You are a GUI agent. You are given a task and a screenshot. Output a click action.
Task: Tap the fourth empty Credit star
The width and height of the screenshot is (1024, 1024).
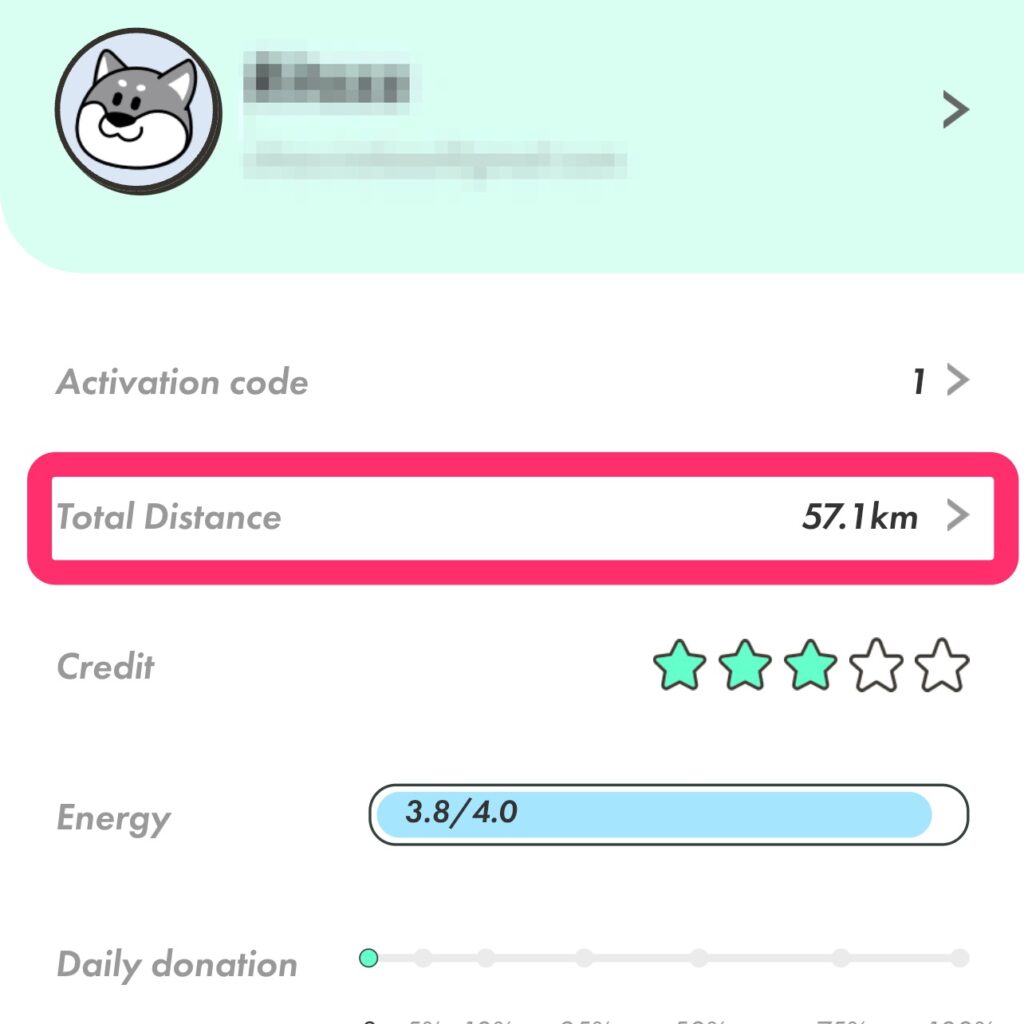877,666
